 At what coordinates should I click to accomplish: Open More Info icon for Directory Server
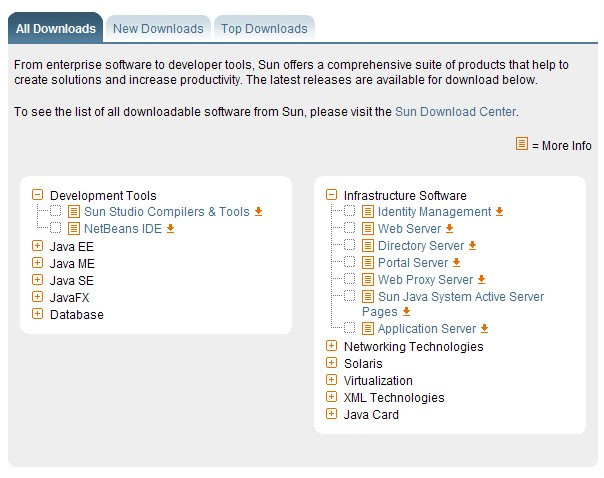[x=368, y=245]
